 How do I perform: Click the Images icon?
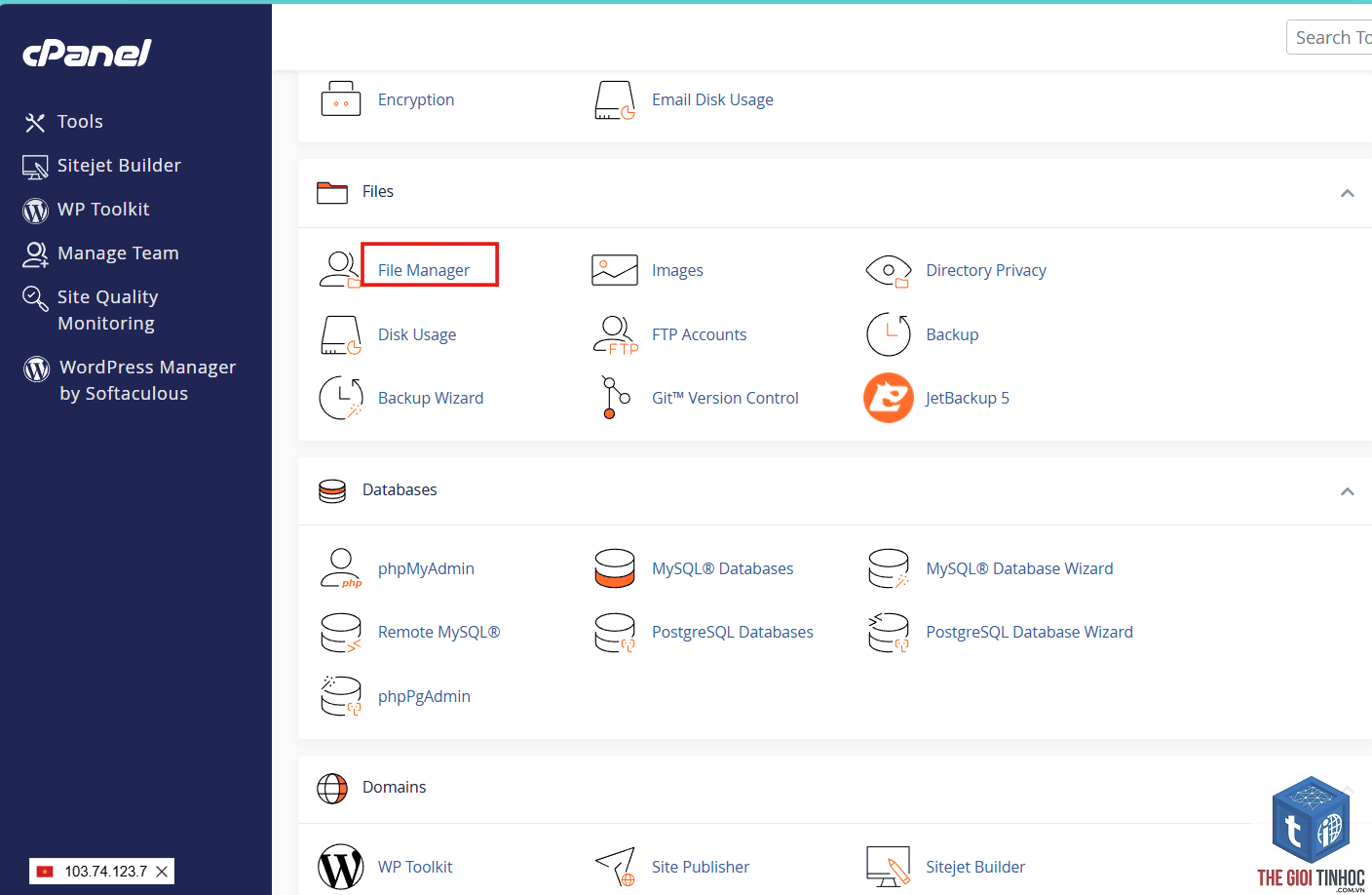615,270
